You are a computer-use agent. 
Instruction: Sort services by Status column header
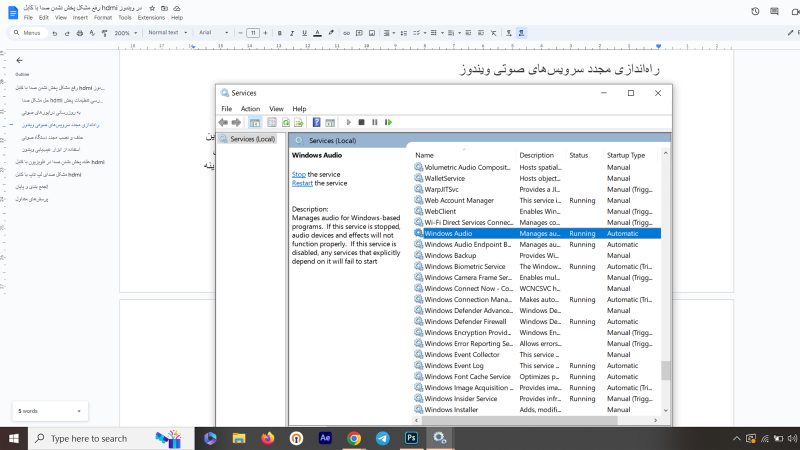(579, 155)
